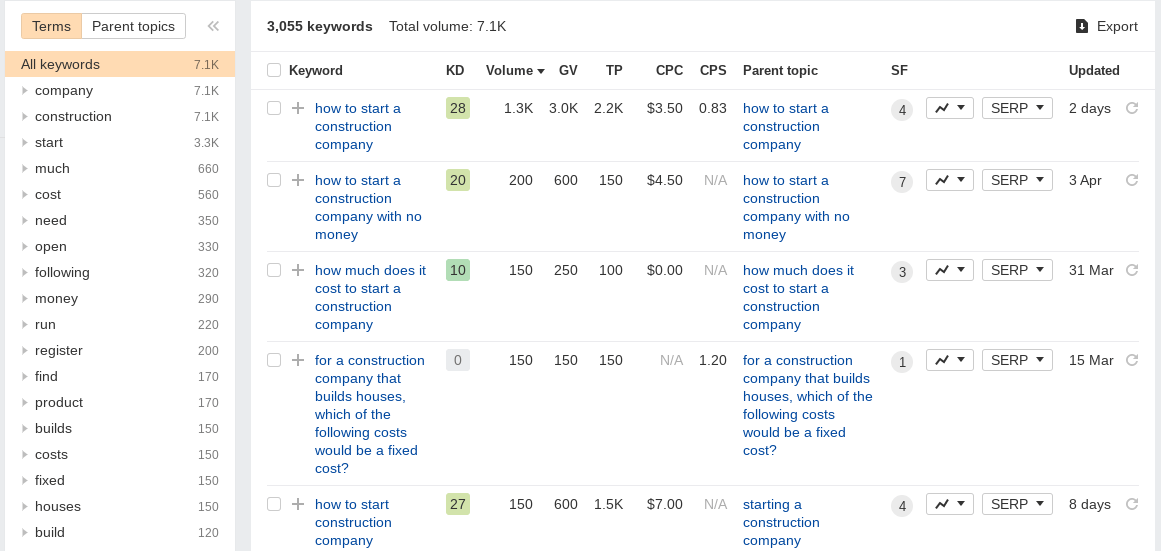Check the box for 'with no money' keyword

[x=274, y=180]
